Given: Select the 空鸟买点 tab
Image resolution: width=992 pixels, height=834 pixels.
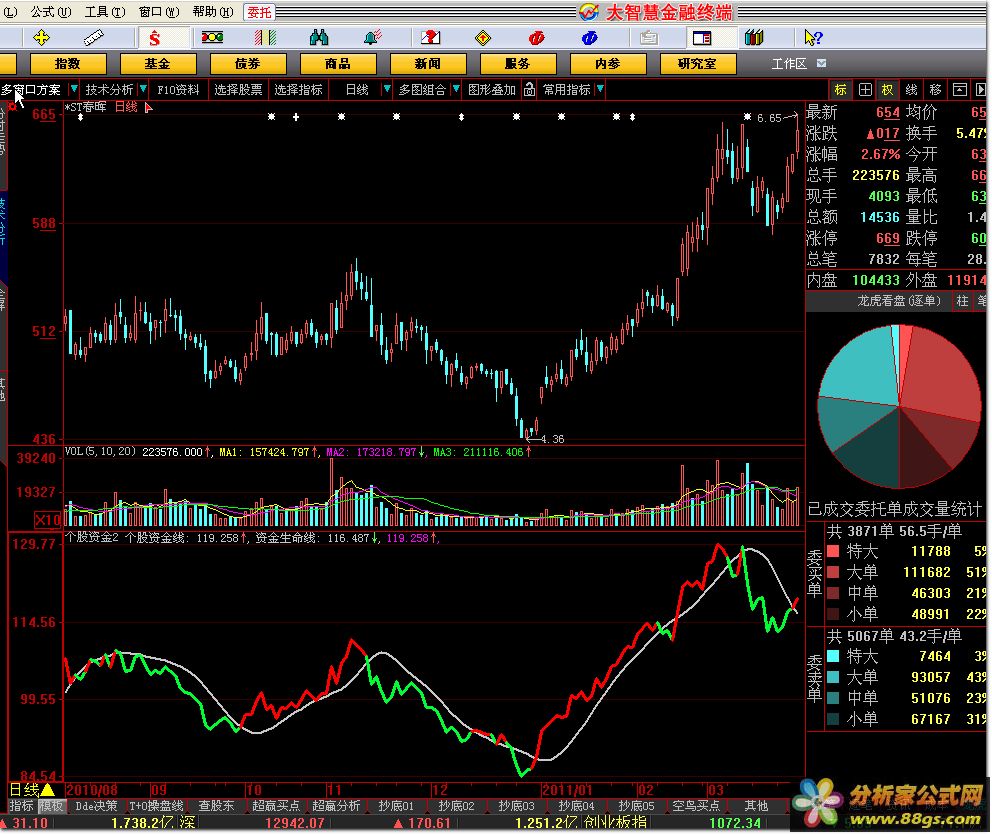Looking at the screenshot, I should (696, 806).
